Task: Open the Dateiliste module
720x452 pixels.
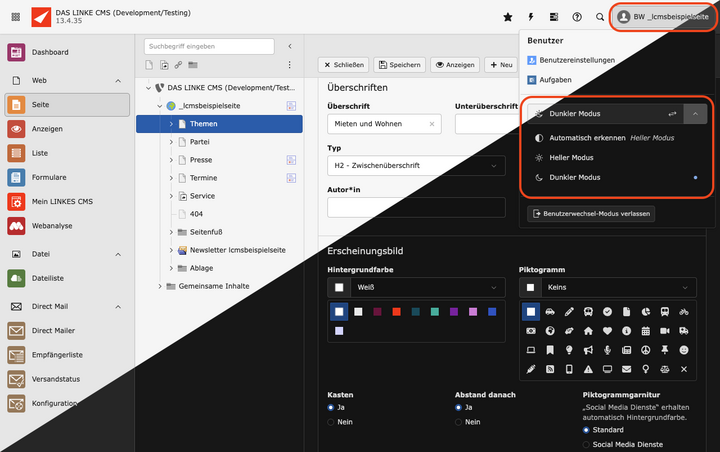Action: (x=67, y=278)
